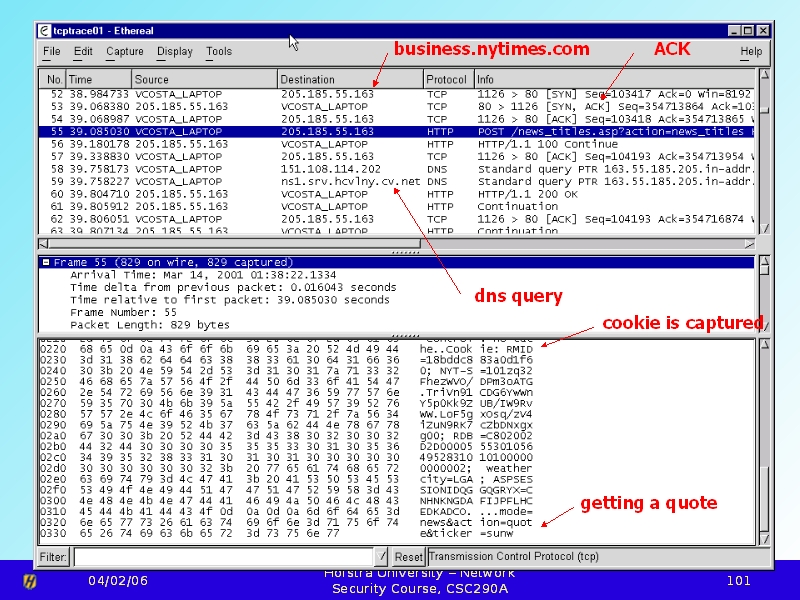Minimize the Ethereal window
The height and width of the screenshot is (600, 800).
click(x=734, y=31)
